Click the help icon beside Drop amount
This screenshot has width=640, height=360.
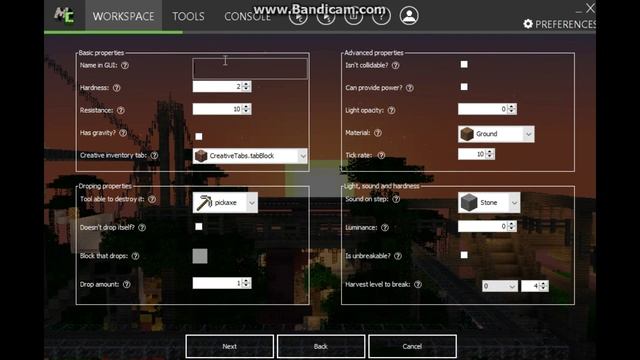pos(127,284)
